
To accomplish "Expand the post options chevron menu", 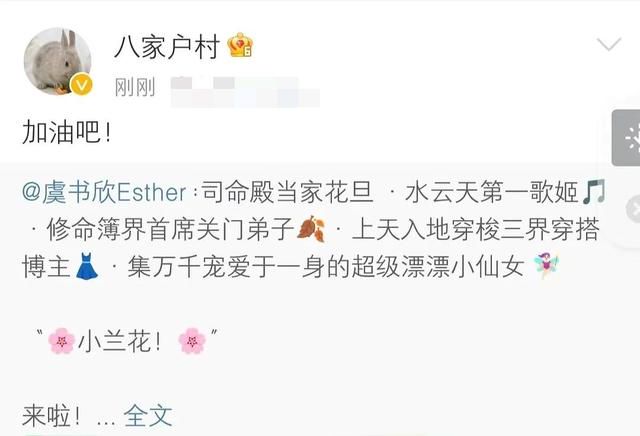I will 609,44.
